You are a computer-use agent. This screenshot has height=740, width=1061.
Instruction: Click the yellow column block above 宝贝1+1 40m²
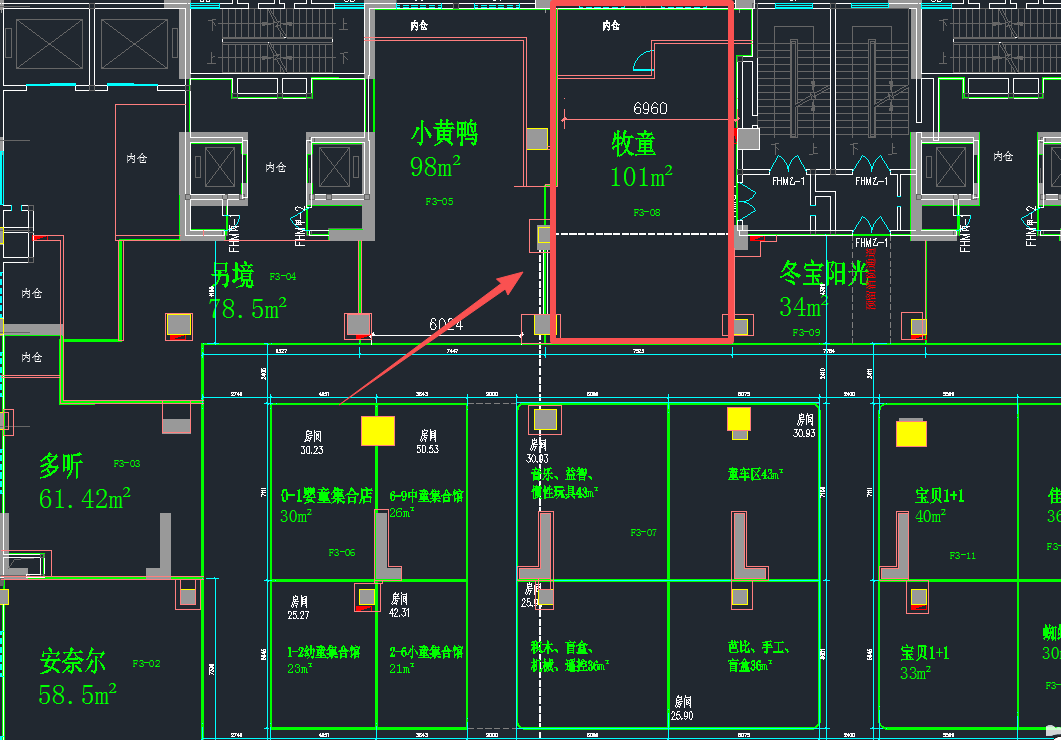point(911,433)
